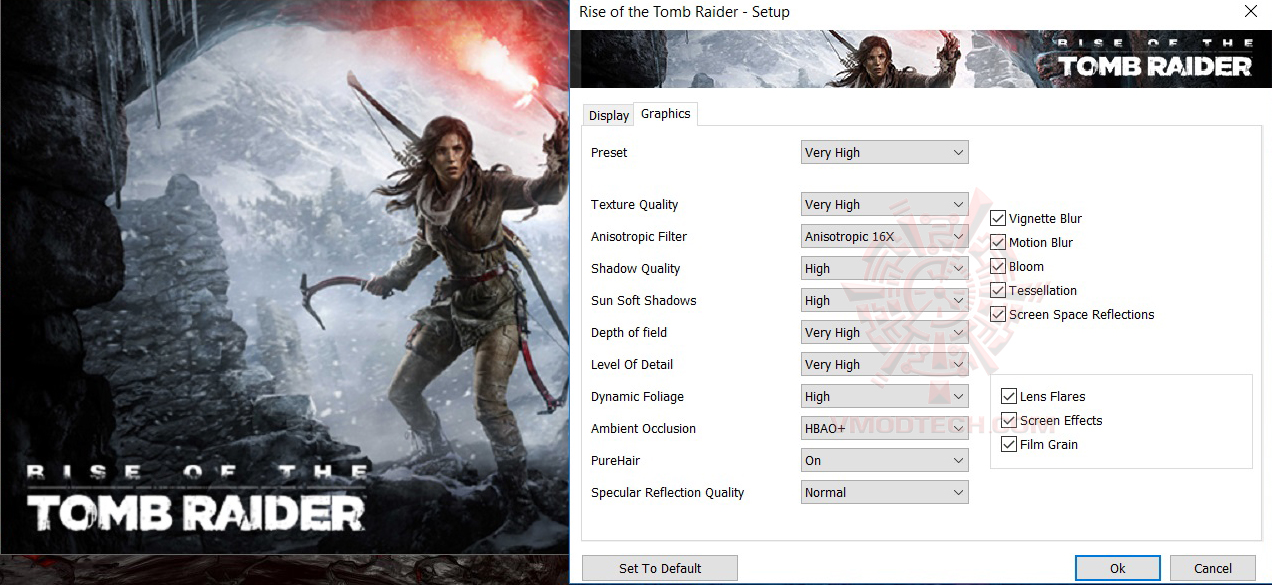Click the 'Anisotropic Filter' label

point(639,236)
